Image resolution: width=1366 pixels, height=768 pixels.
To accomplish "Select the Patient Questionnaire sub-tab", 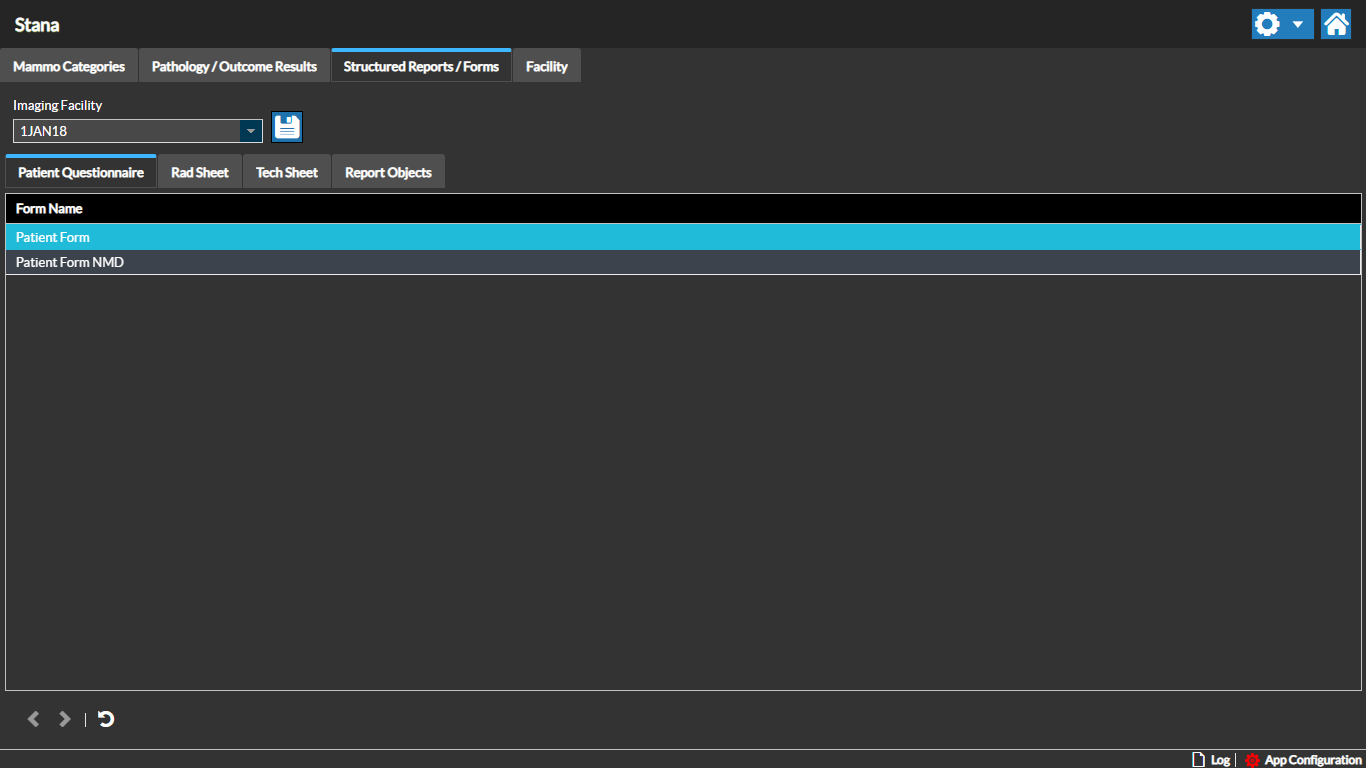I will pyautogui.click(x=81, y=173).
